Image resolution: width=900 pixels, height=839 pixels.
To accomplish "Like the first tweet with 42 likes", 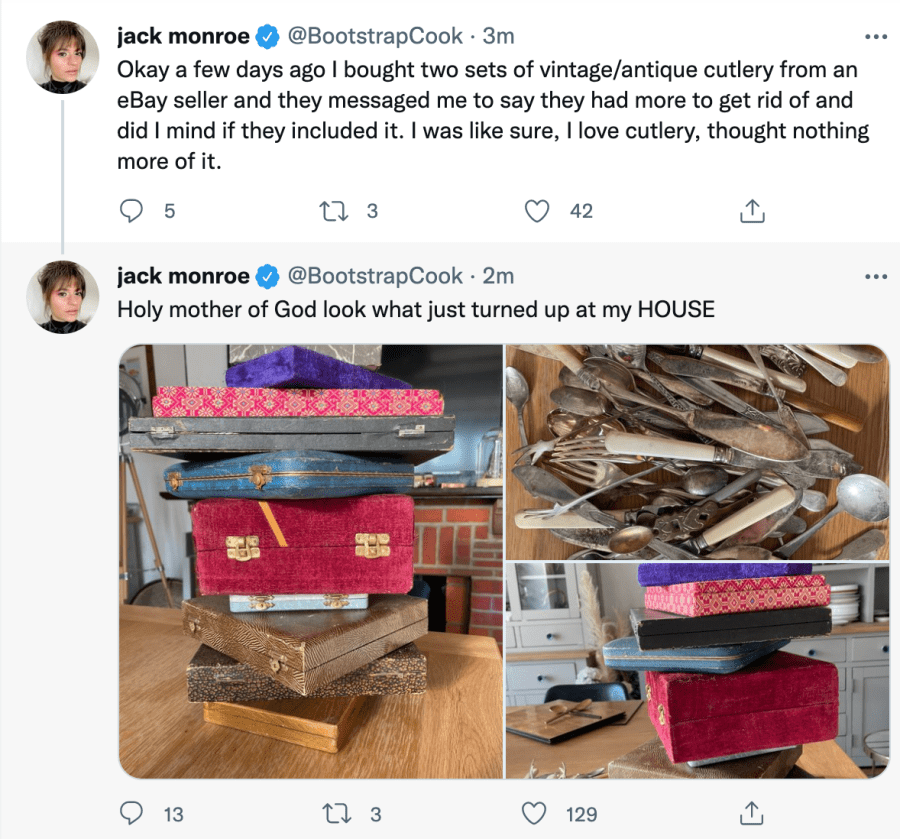I will click(537, 211).
